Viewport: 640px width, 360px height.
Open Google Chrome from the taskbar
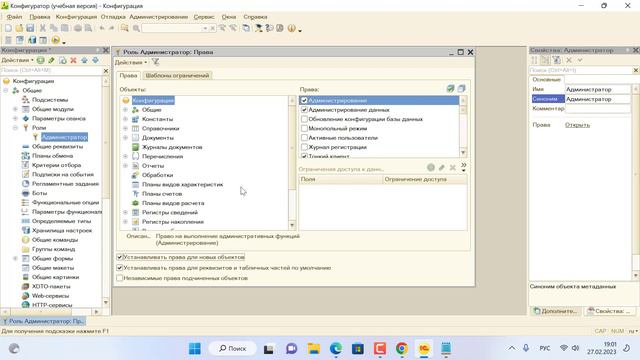click(x=402, y=349)
